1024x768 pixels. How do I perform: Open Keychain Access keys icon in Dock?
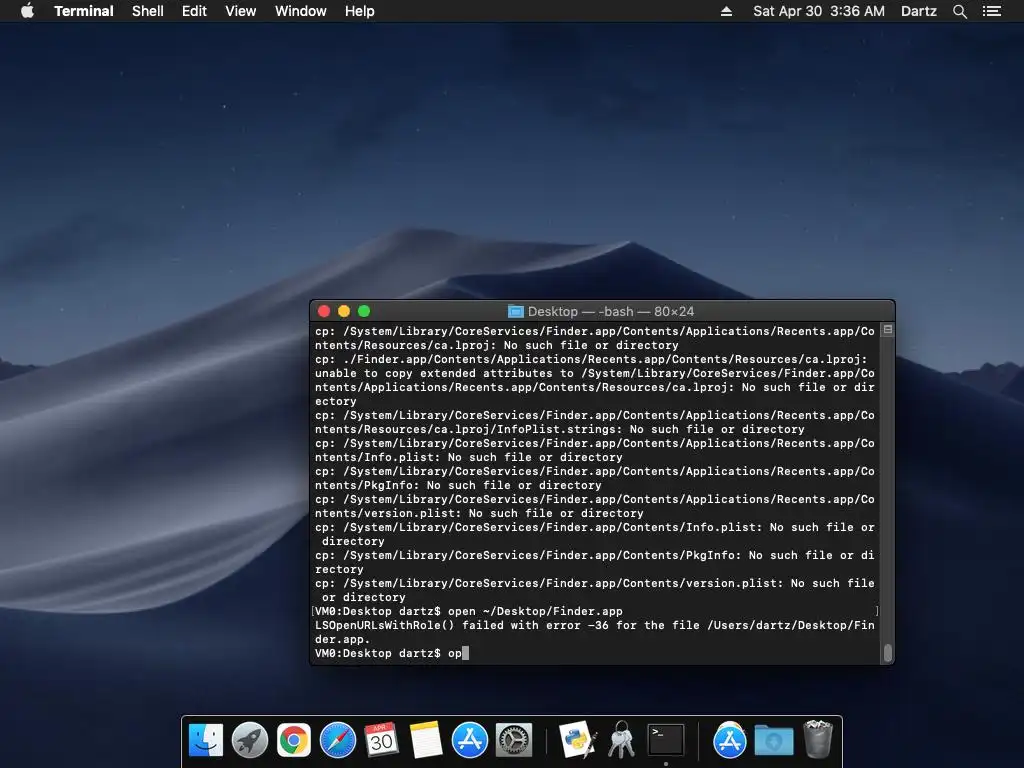tap(622, 741)
